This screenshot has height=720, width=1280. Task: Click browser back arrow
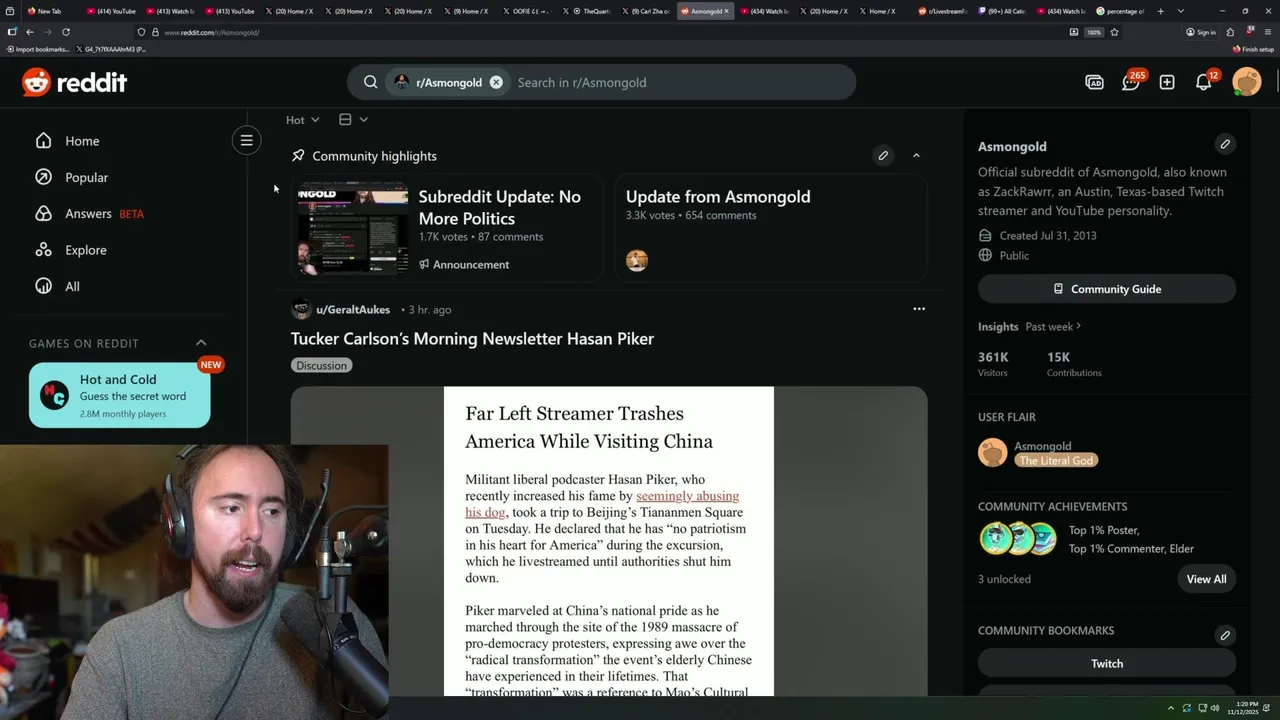point(30,32)
